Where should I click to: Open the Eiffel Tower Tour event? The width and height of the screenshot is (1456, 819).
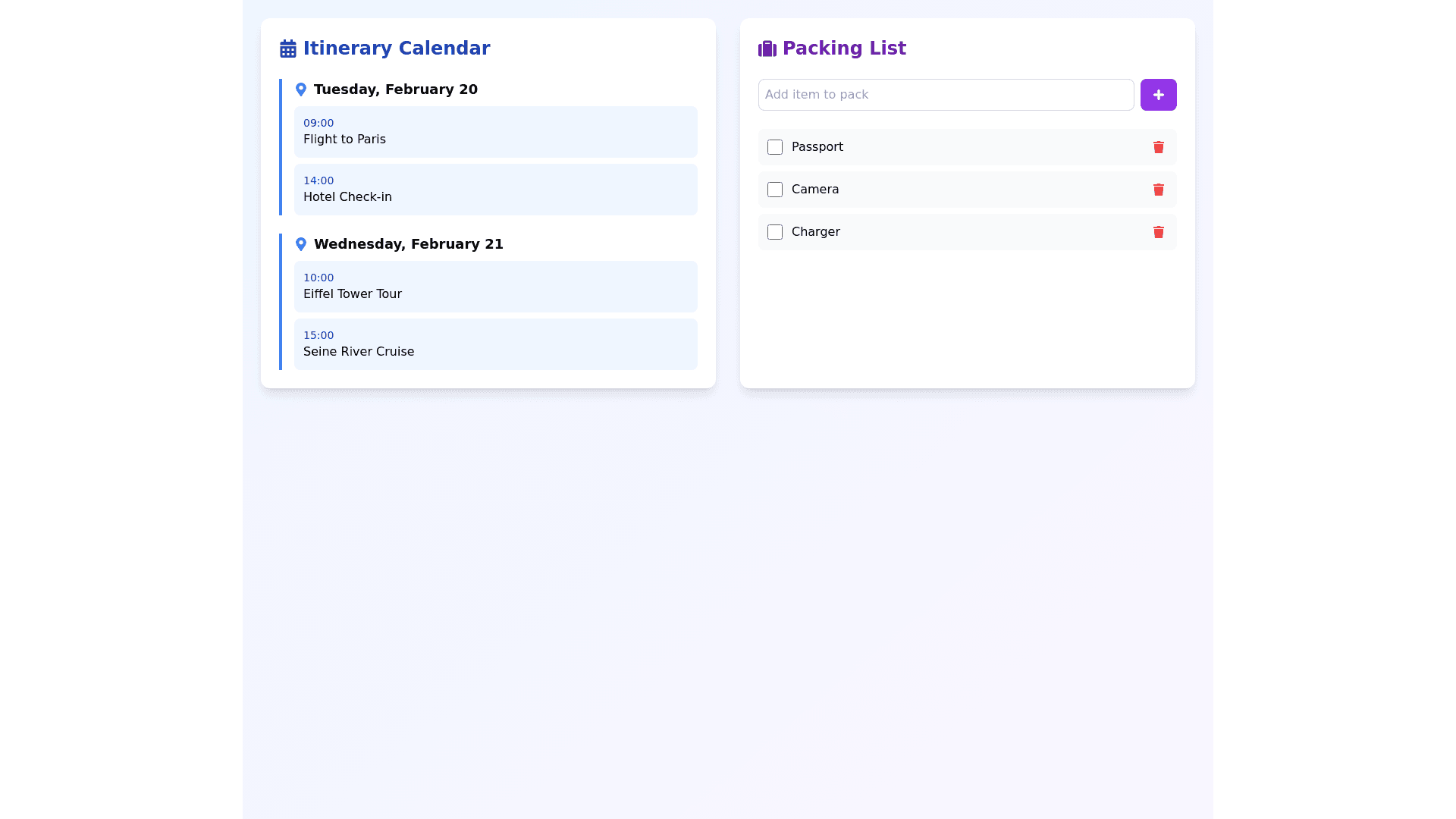click(495, 287)
